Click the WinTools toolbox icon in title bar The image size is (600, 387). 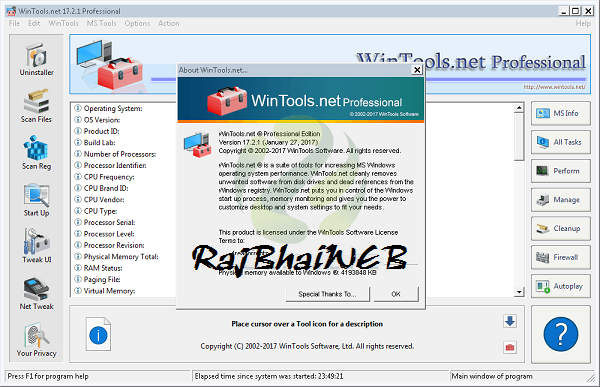(11, 11)
